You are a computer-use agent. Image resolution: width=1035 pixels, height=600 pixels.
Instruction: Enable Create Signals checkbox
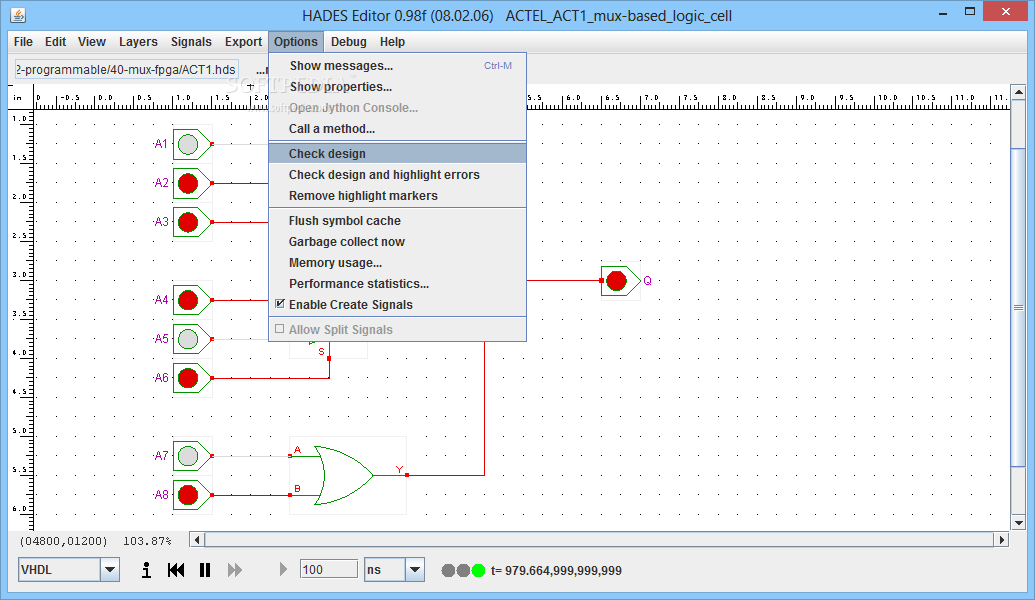[x=280, y=304]
